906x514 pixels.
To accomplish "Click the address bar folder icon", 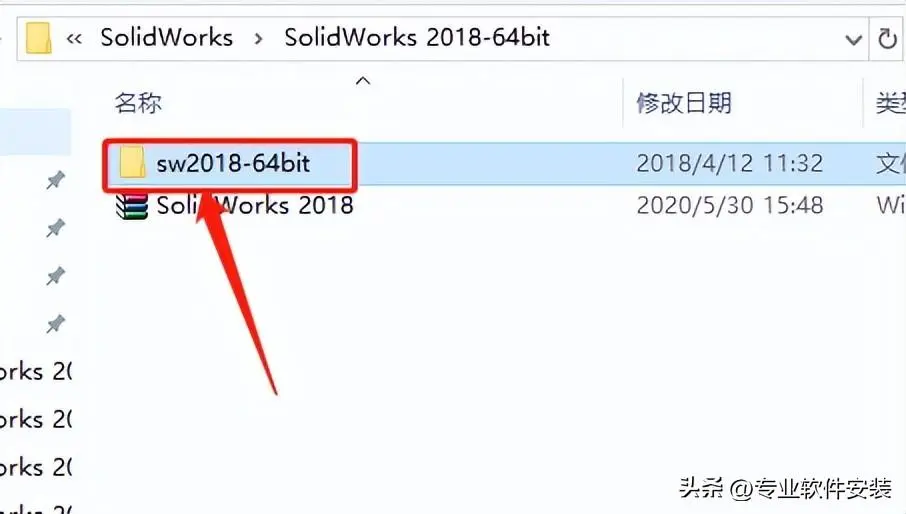I will pyautogui.click(x=39, y=38).
